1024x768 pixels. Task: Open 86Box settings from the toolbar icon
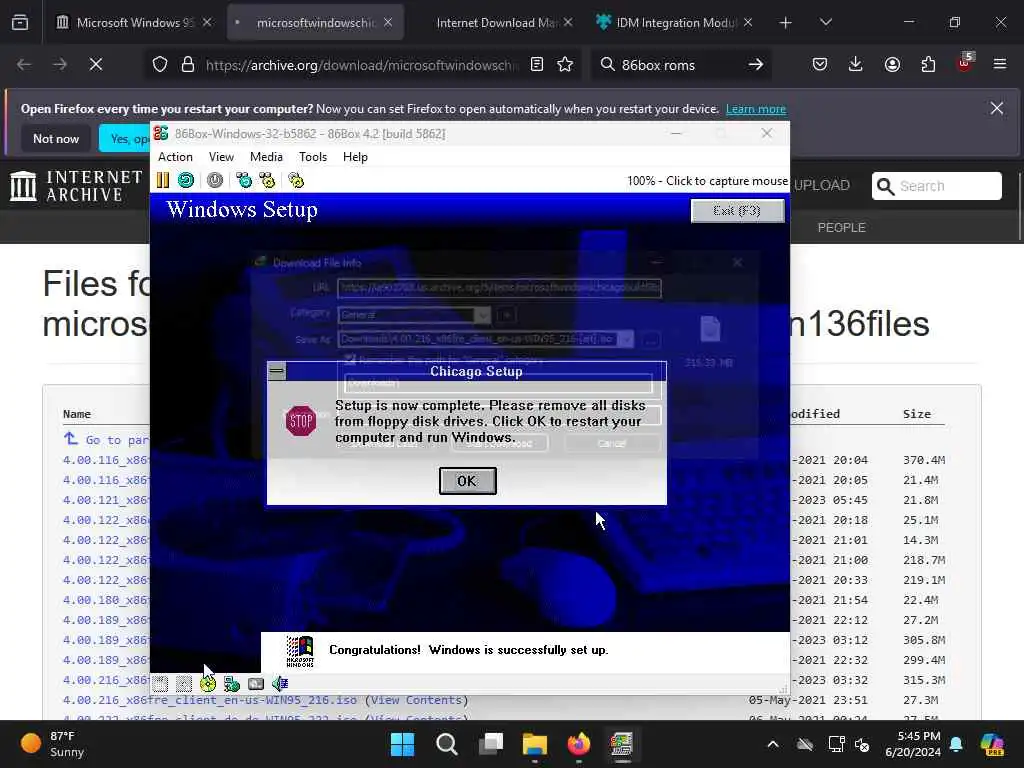296,180
